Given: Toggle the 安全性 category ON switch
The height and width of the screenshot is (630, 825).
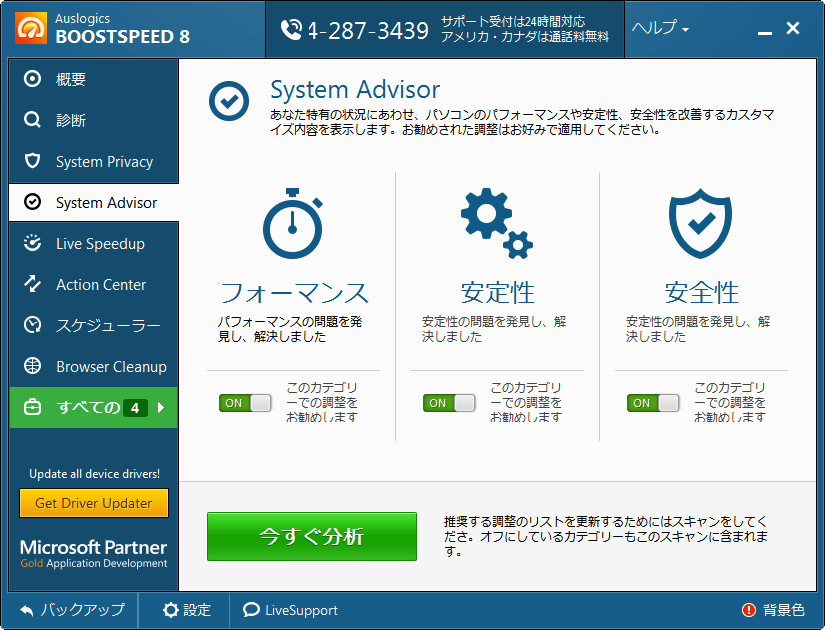Looking at the screenshot, I should tap(653, 403).
